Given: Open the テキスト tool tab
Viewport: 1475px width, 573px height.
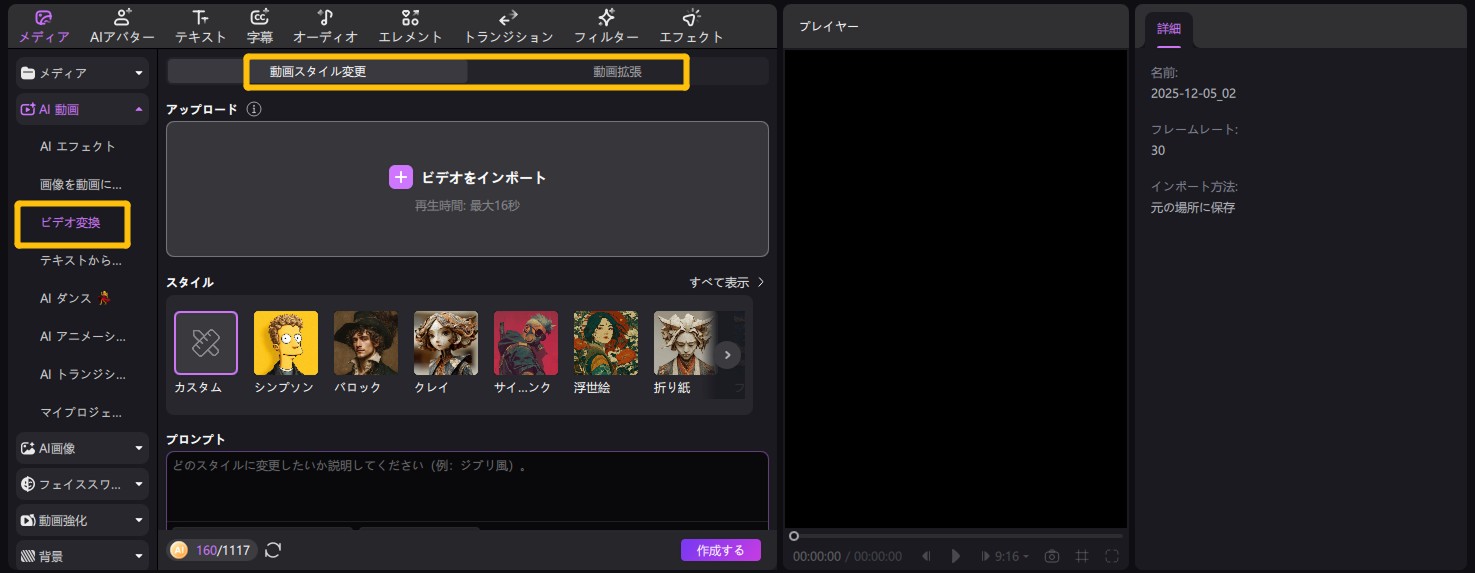Looking at the screenshot, I should click(201, 26).
